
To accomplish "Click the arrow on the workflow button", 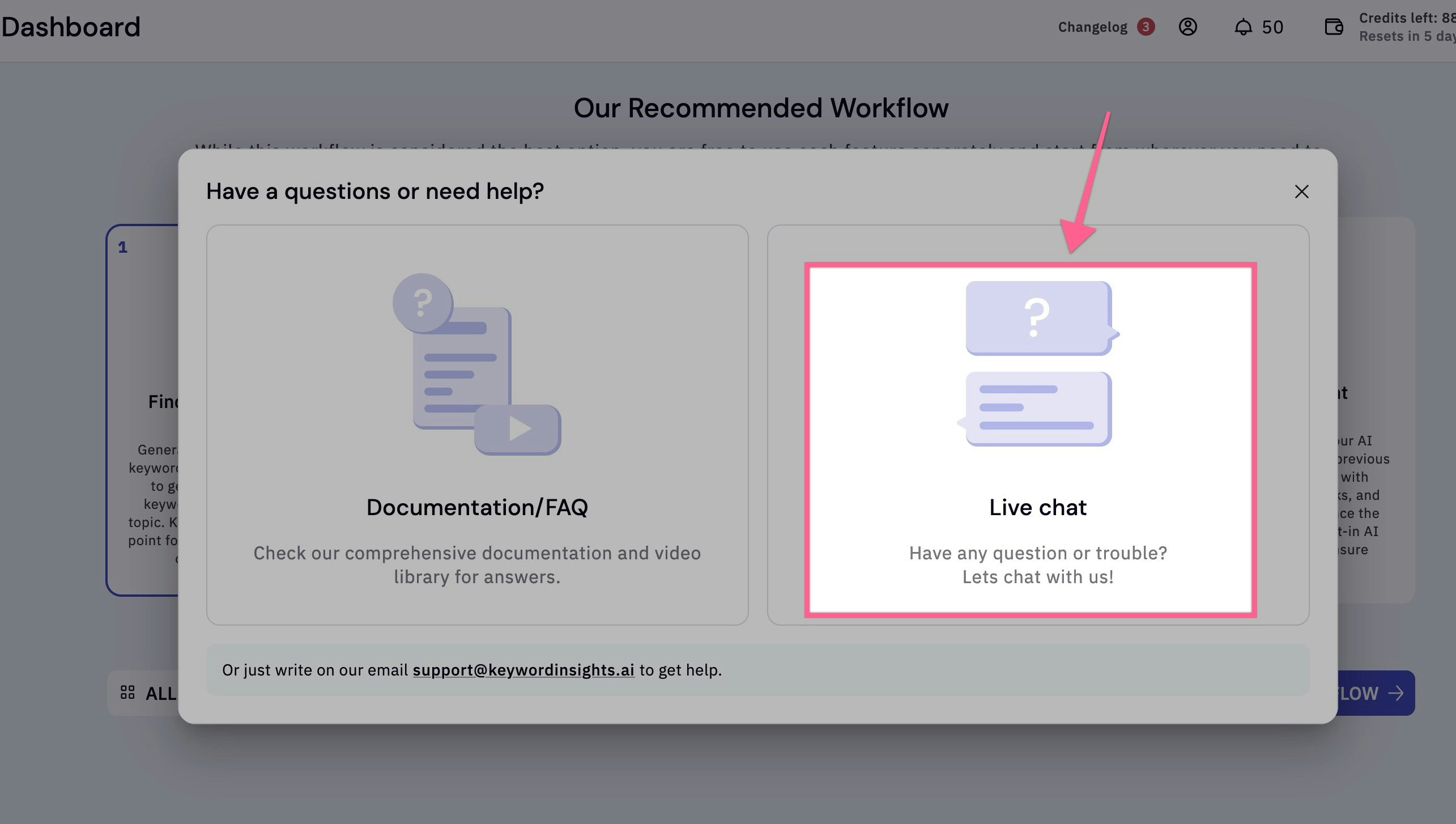I will [x=1396, y=693].
